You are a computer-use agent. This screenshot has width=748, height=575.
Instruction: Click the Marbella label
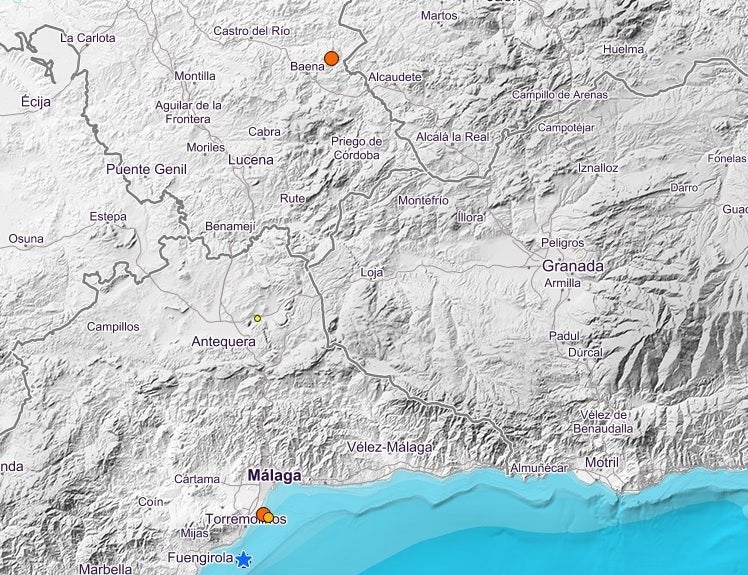tap(107, 568)
